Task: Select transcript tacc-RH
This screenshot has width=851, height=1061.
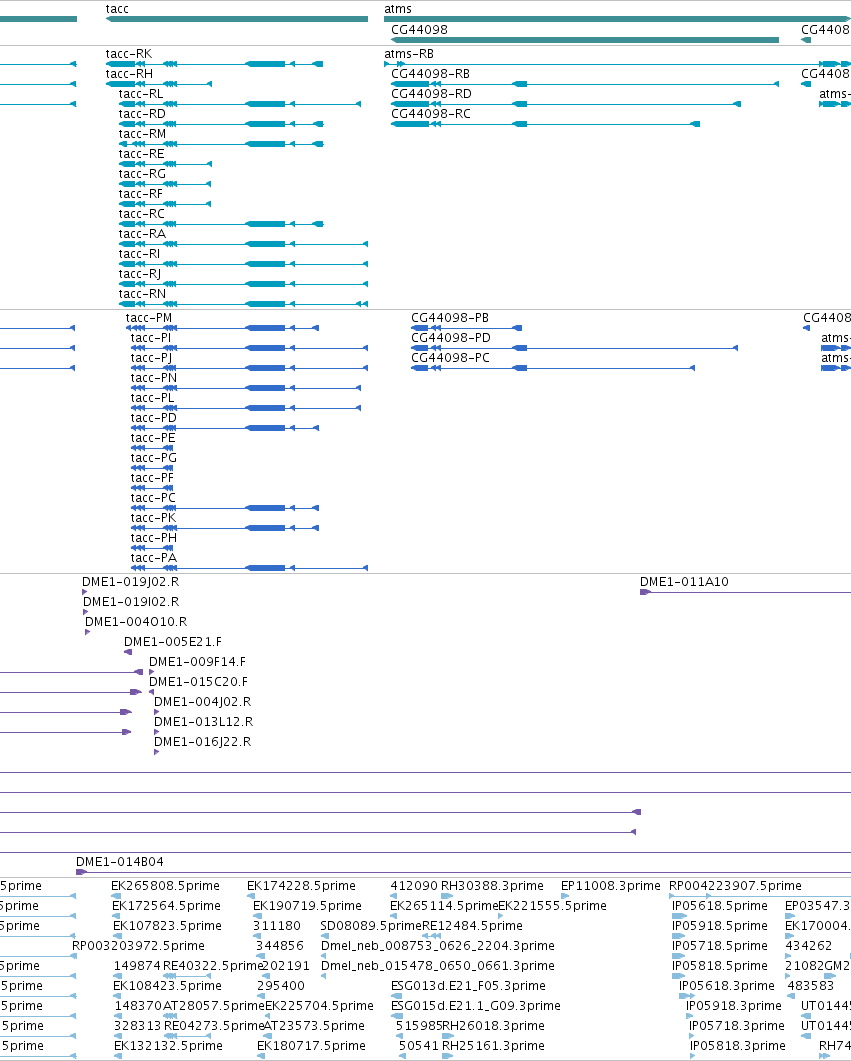Action: point(129,74)
